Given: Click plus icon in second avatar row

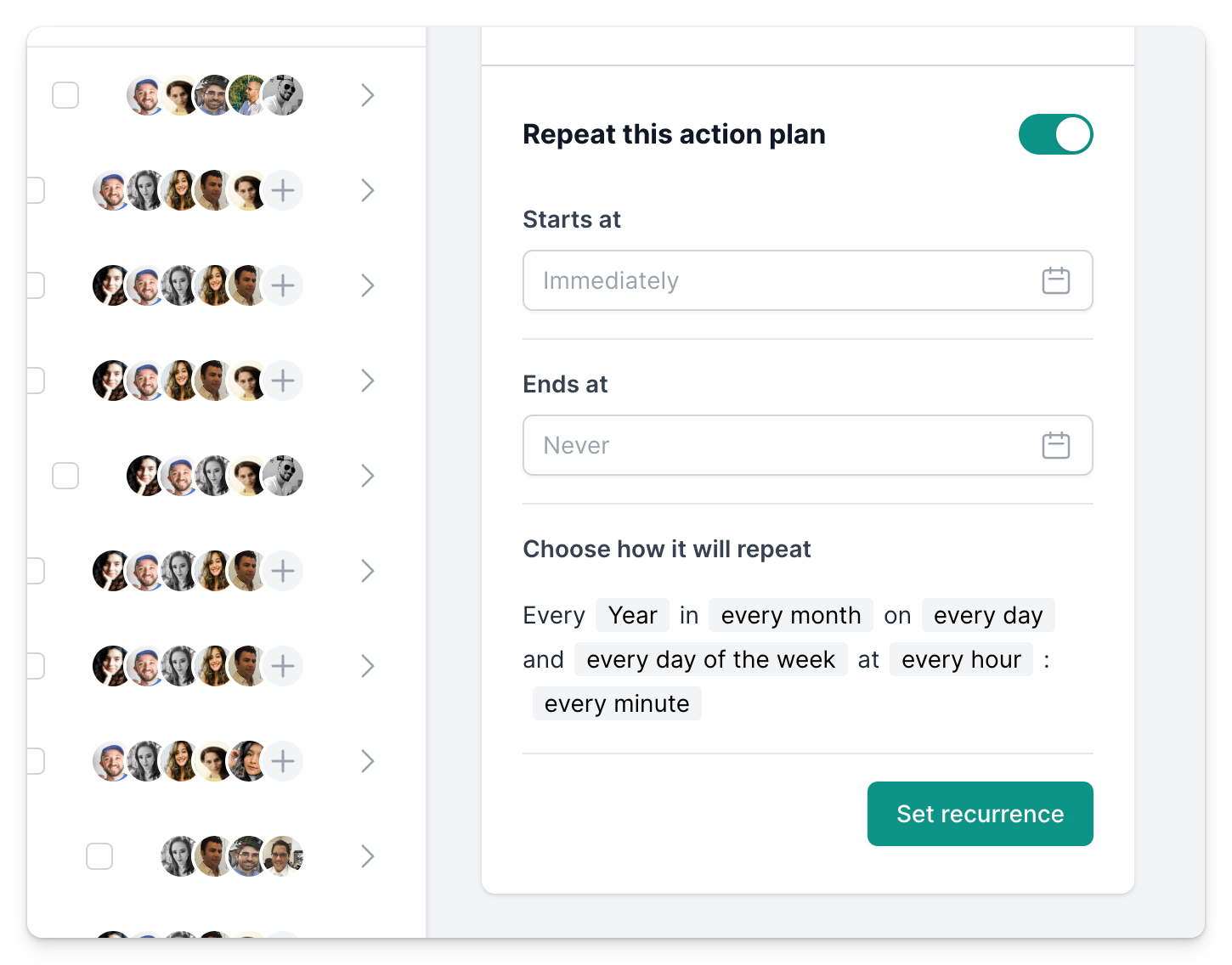Looking at the screenshot, I should (x=283, y=190).
